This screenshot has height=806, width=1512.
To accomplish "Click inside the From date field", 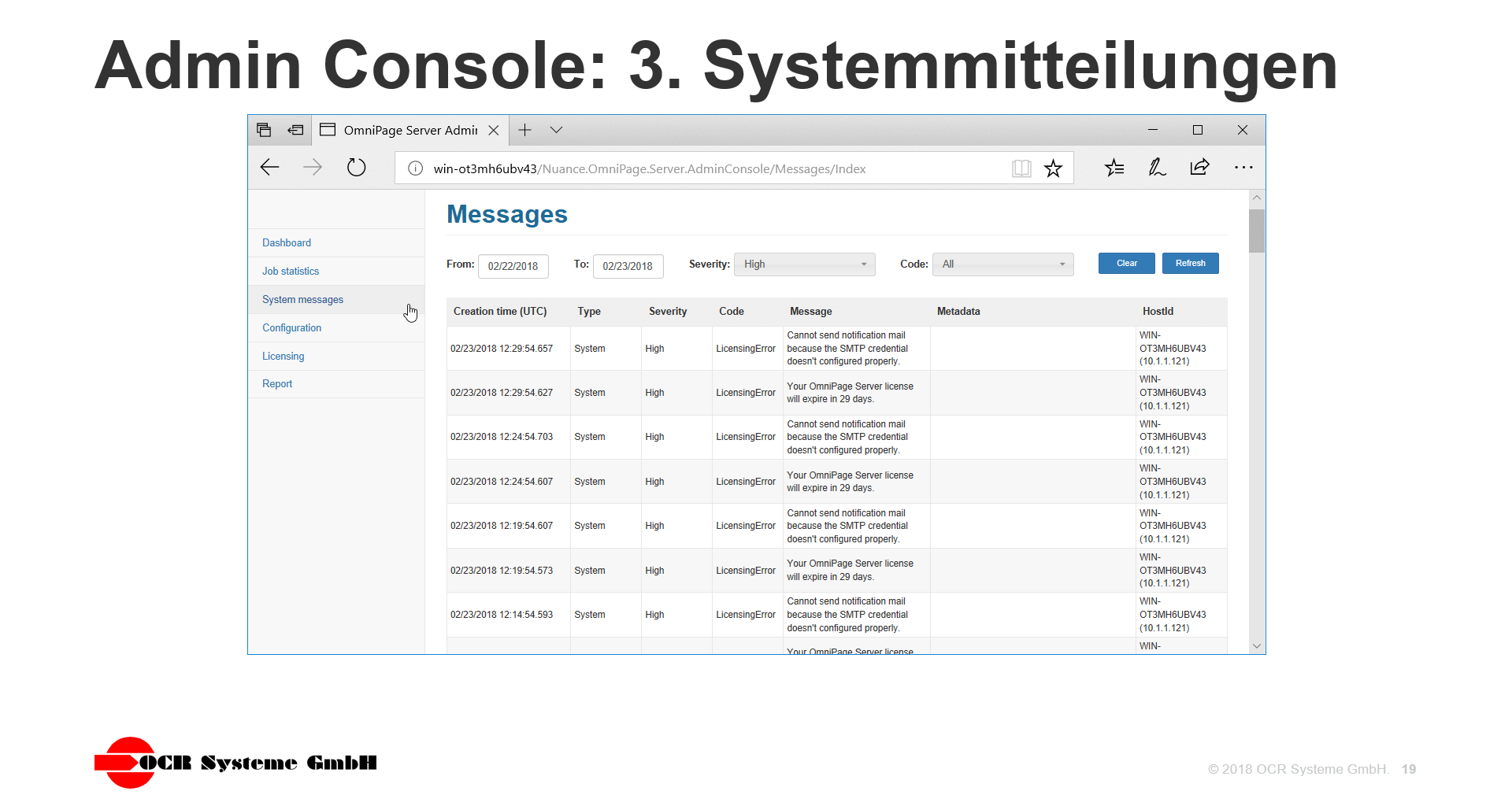I will pos(513,266).
